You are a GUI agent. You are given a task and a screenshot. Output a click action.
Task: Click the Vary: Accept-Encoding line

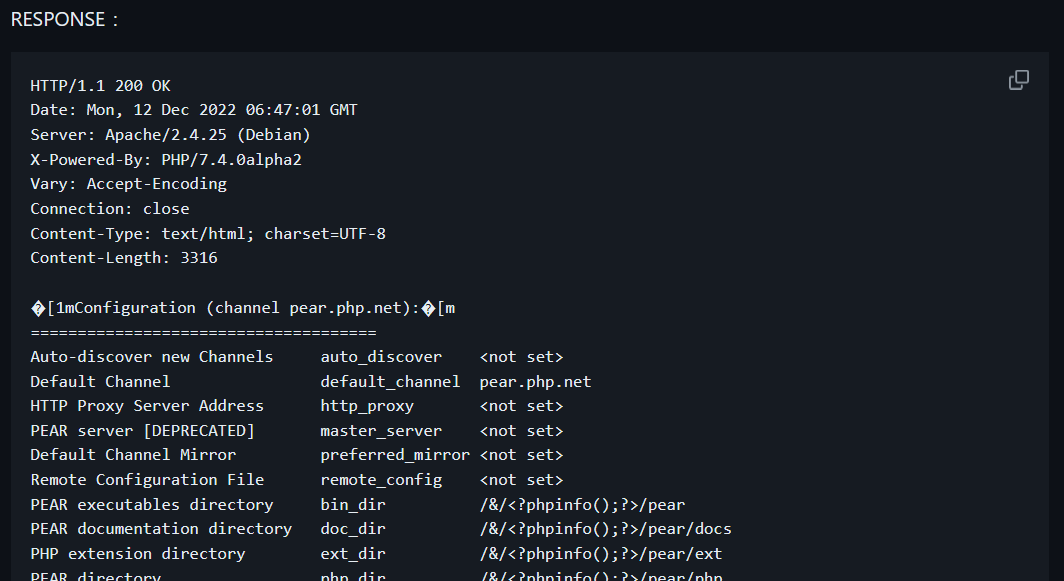click(x=128, y=184)
